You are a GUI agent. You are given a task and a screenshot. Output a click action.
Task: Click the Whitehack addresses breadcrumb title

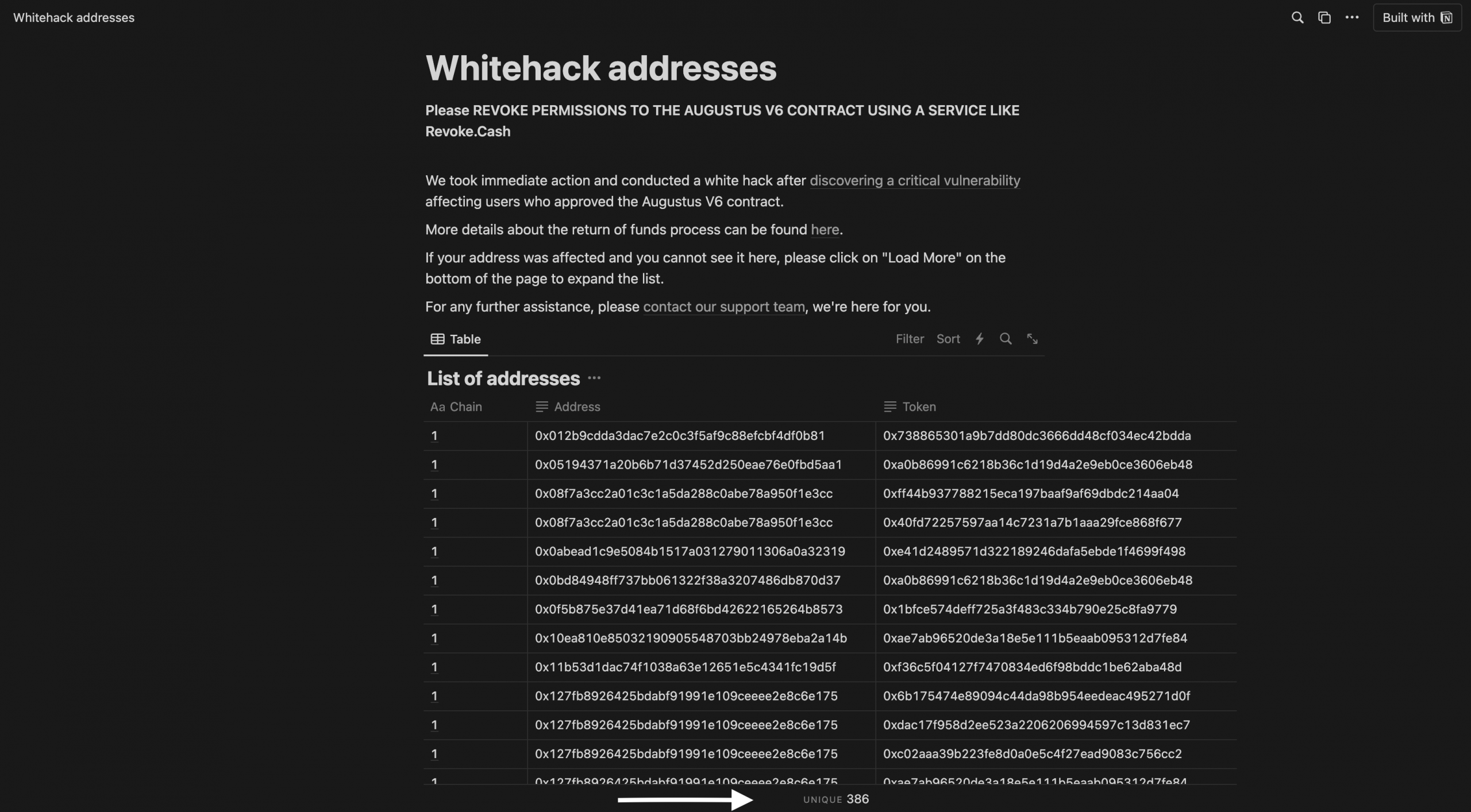(x=74, y=18)
